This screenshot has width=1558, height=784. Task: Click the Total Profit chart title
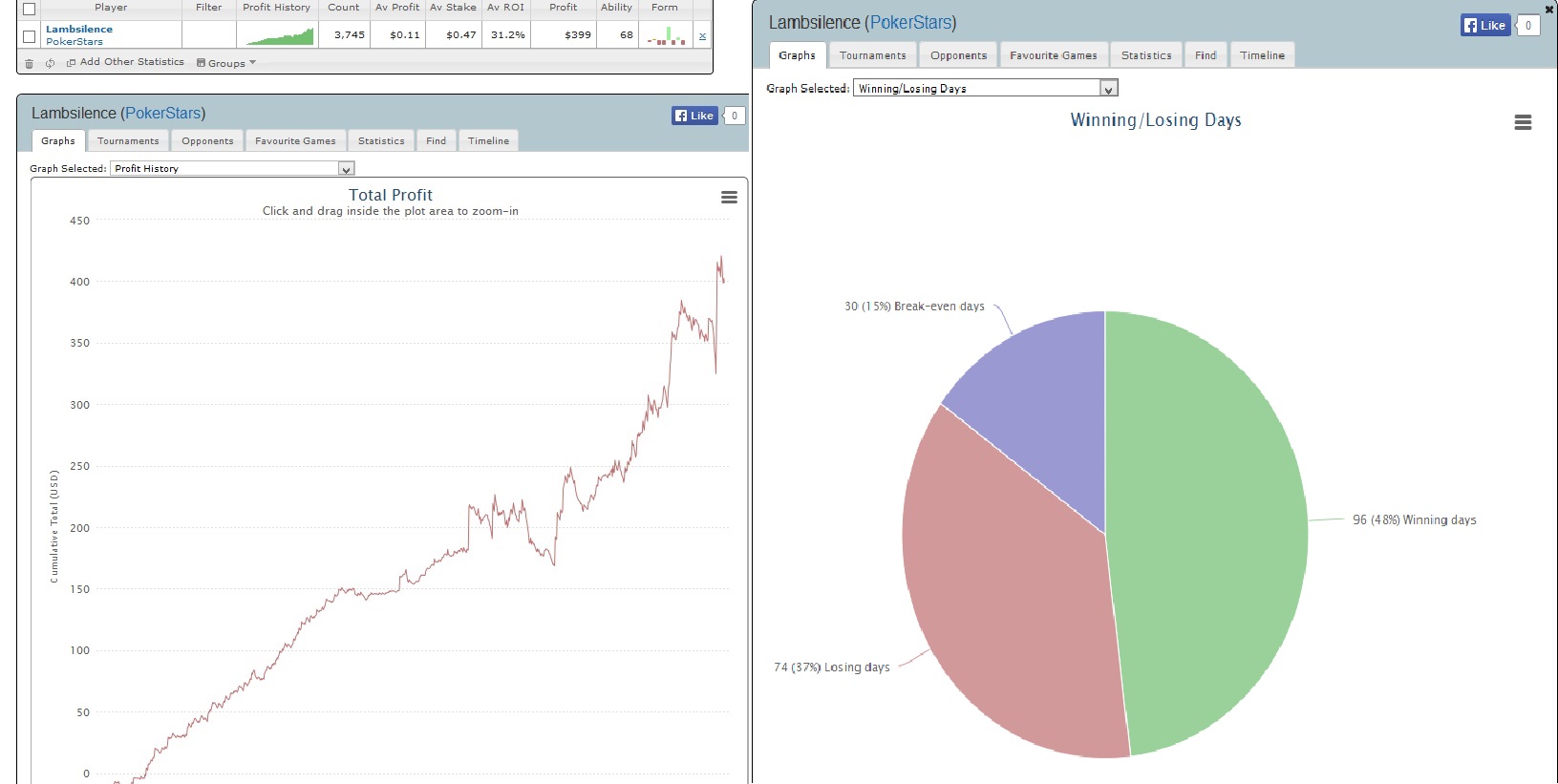391,195
